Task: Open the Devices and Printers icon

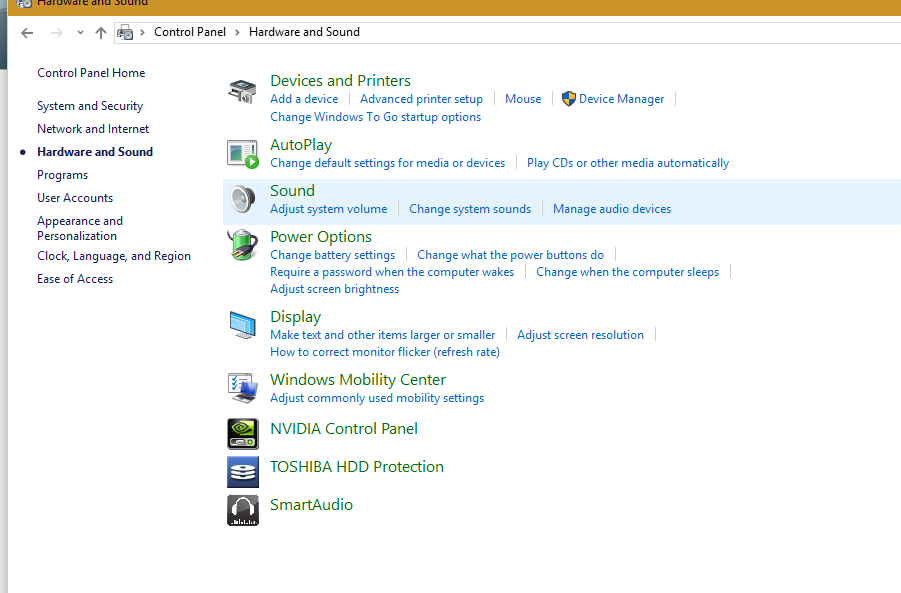Action: [x=242, y=92]
